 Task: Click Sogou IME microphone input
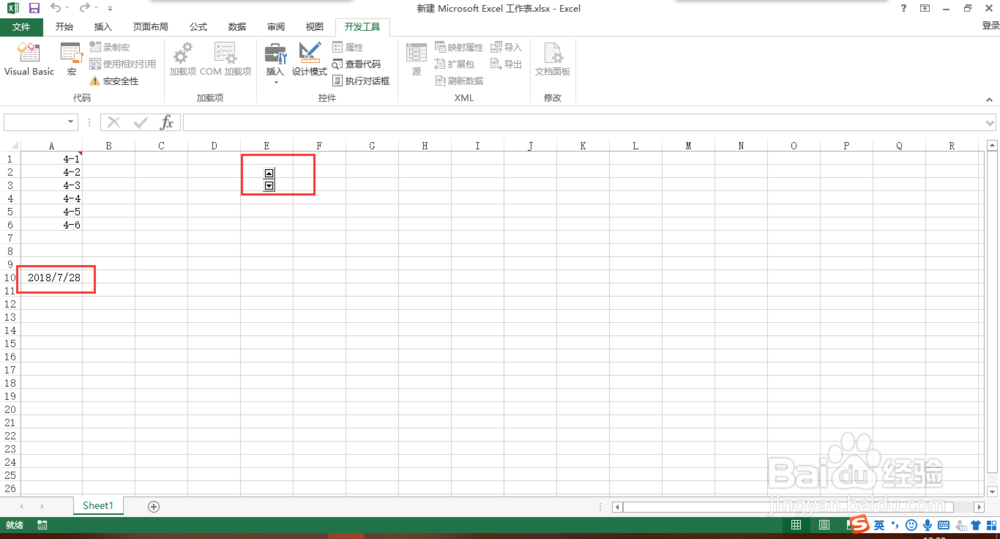tap(927, 525)
